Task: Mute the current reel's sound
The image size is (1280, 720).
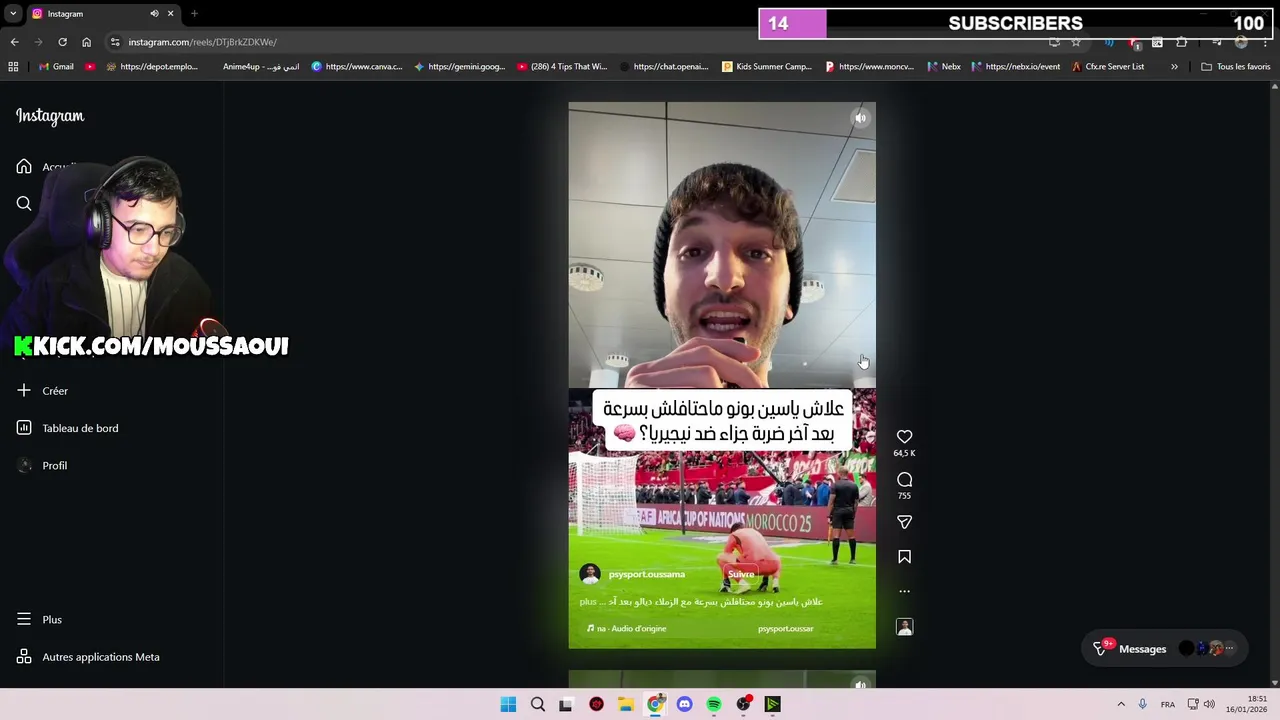Action: (860, 118)
